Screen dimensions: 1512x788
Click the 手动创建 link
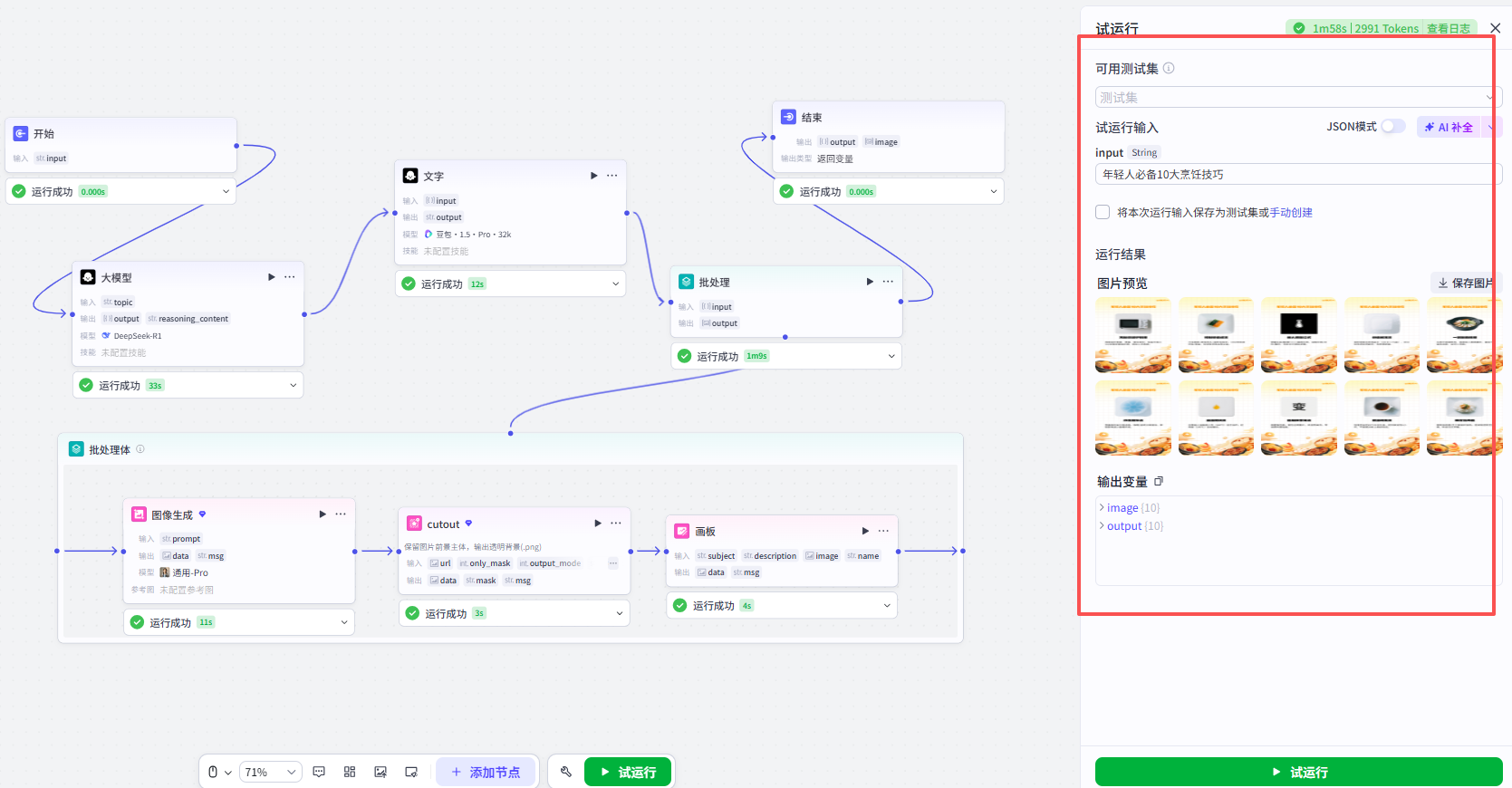point(1291,213)
